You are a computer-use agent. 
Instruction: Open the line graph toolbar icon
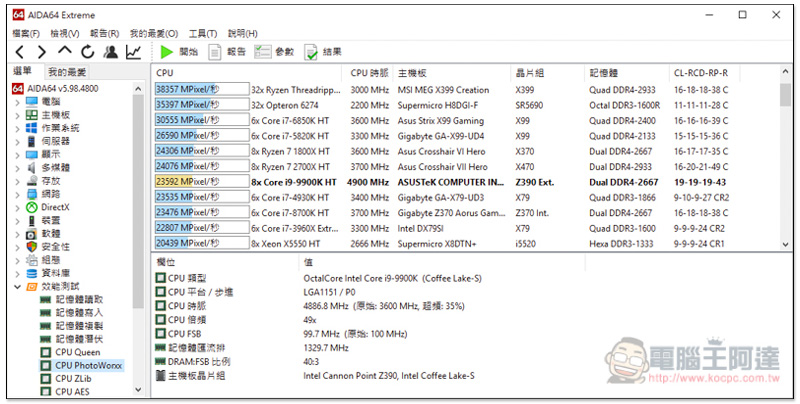(x=134, y=52)
